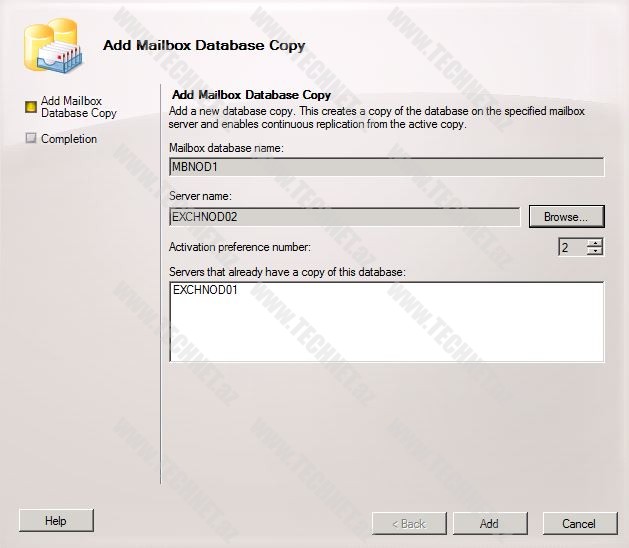Select the Completion step in the sidebar
This screenshot has width=629, height=548.
click(69, 139)
